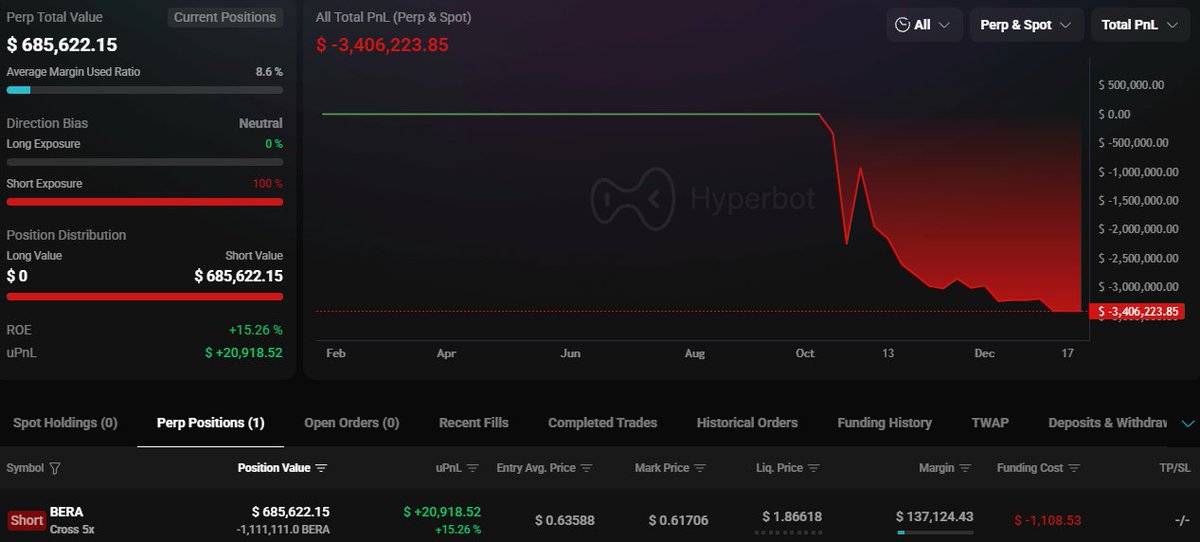
Task: Select the Funding History tab
Action: [884, 423]
